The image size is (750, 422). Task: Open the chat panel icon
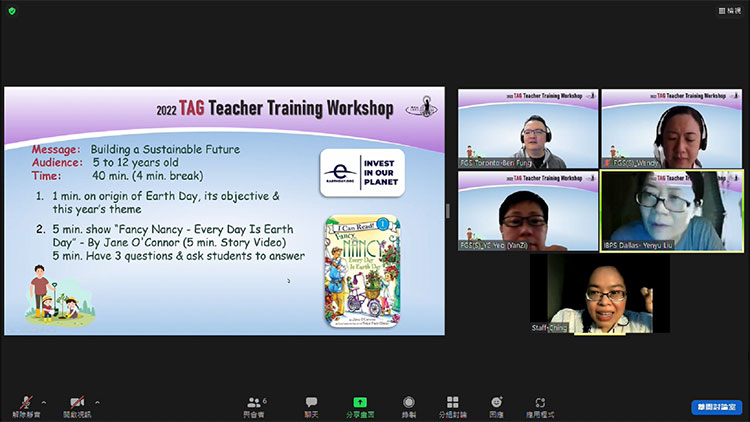click(311, 402)
